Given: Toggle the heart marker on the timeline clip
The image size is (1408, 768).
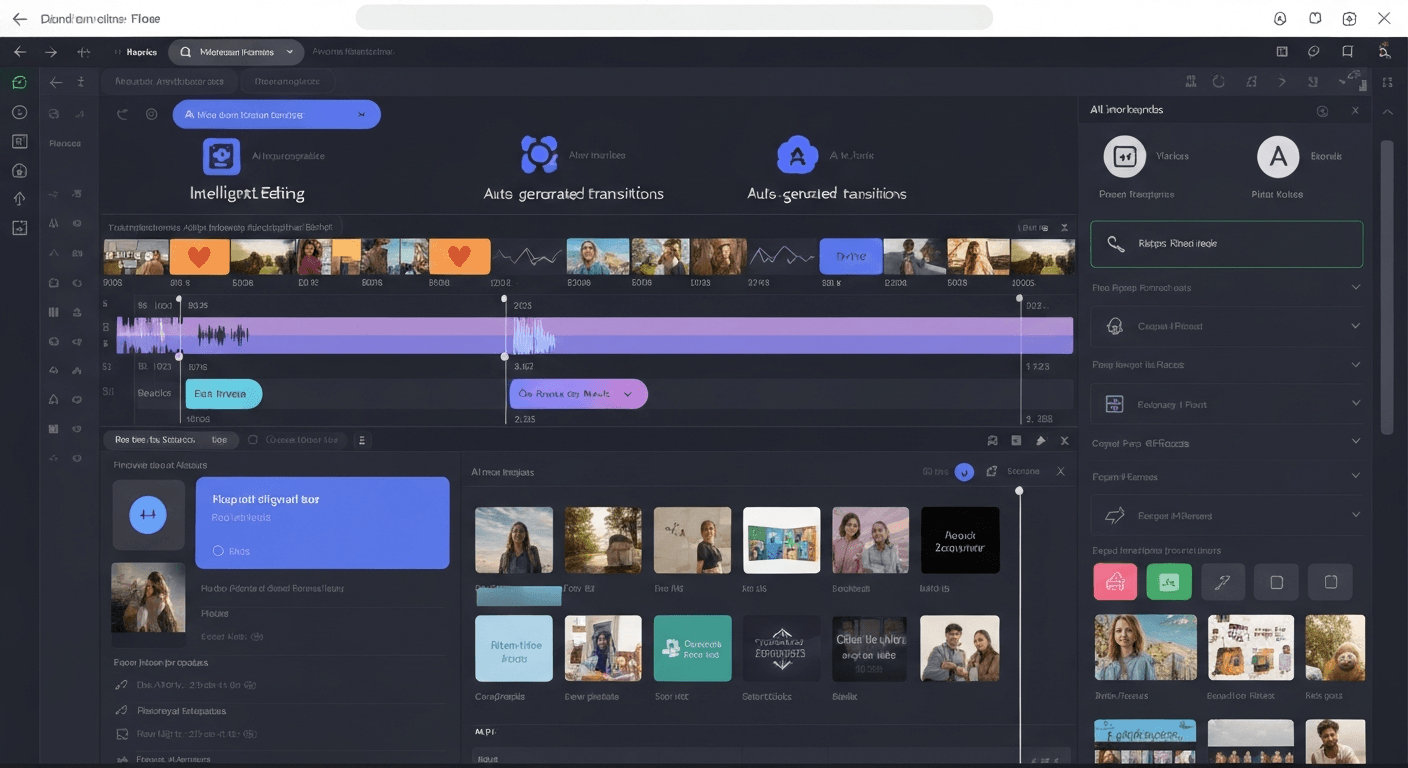Looking at the screenshot, I should [199, 256].
